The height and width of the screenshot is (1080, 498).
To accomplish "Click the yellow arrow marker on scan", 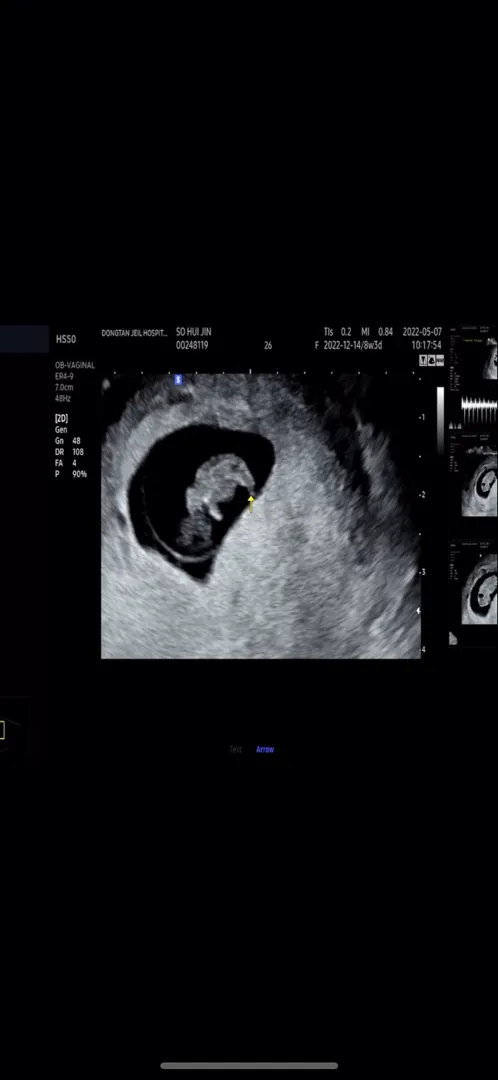I will (251, 503).
